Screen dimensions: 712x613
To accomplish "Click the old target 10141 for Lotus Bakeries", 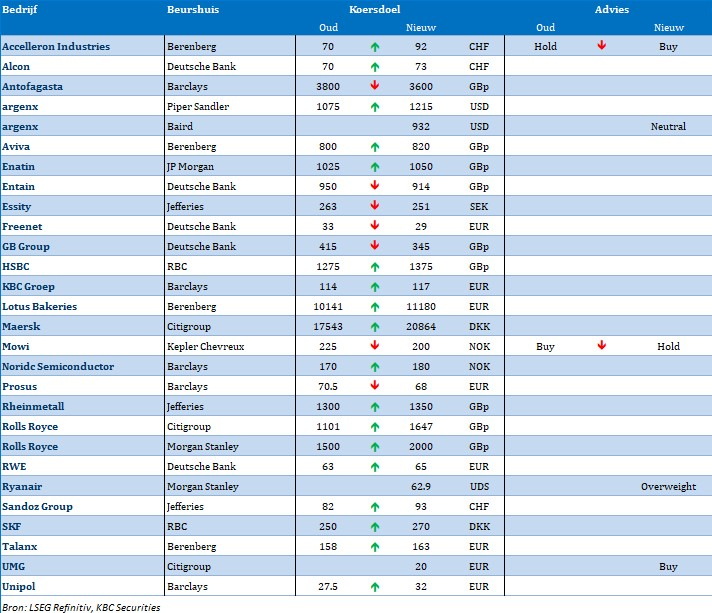I will click(328, 306).
